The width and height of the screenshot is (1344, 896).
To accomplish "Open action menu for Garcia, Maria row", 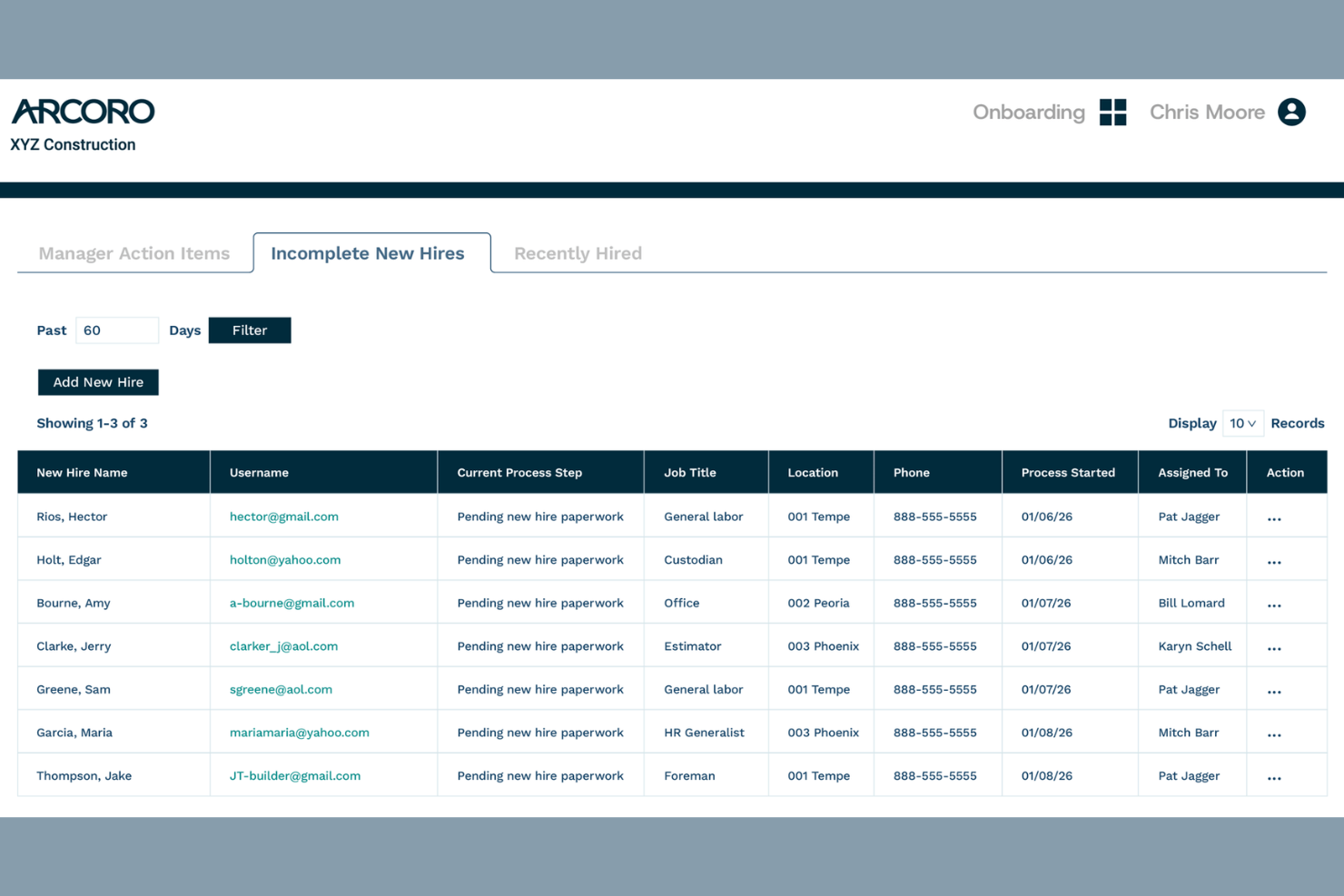I will pyautogui.click(x=1274, y=735).
